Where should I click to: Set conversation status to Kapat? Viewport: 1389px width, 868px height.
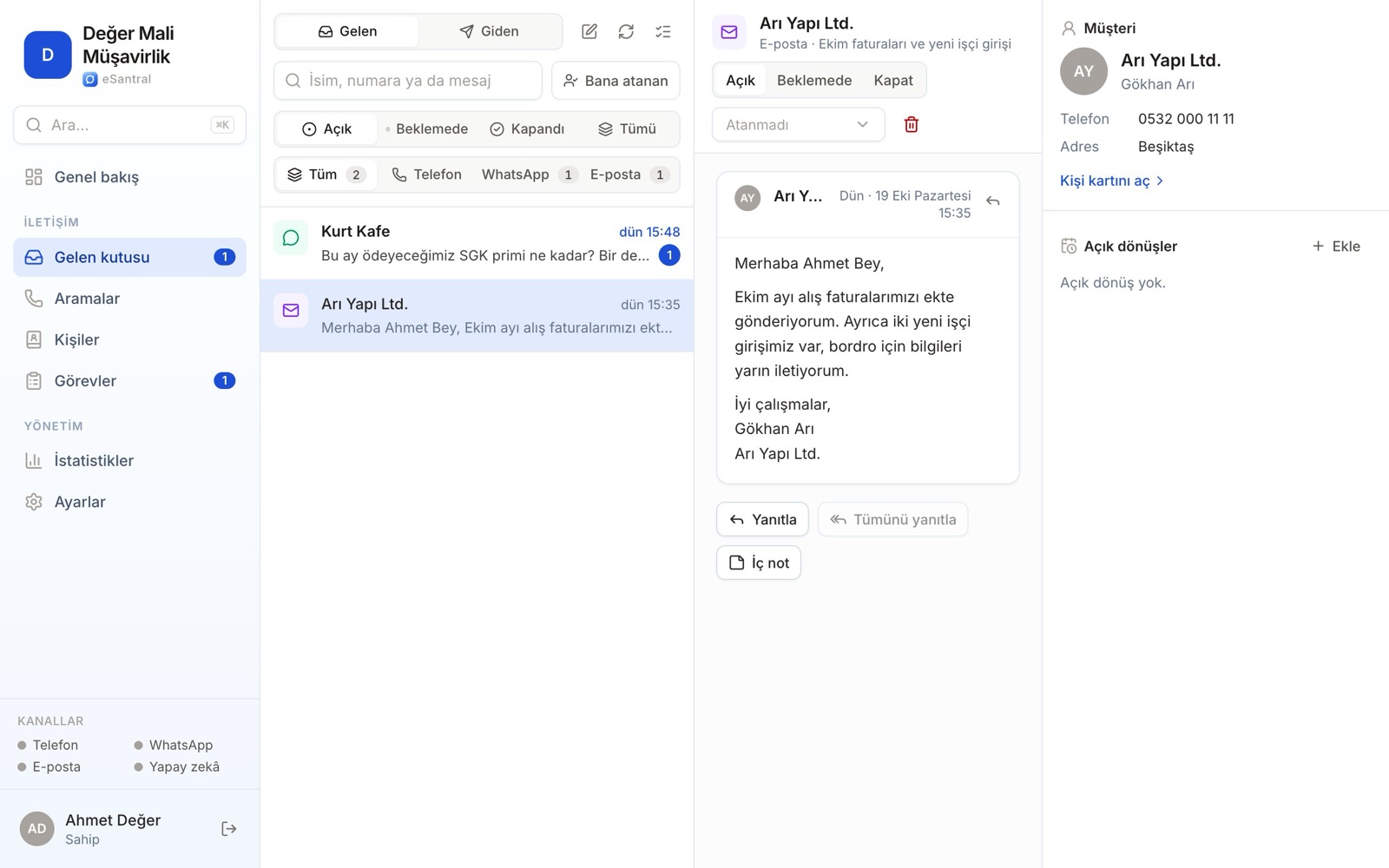point(893,80)
